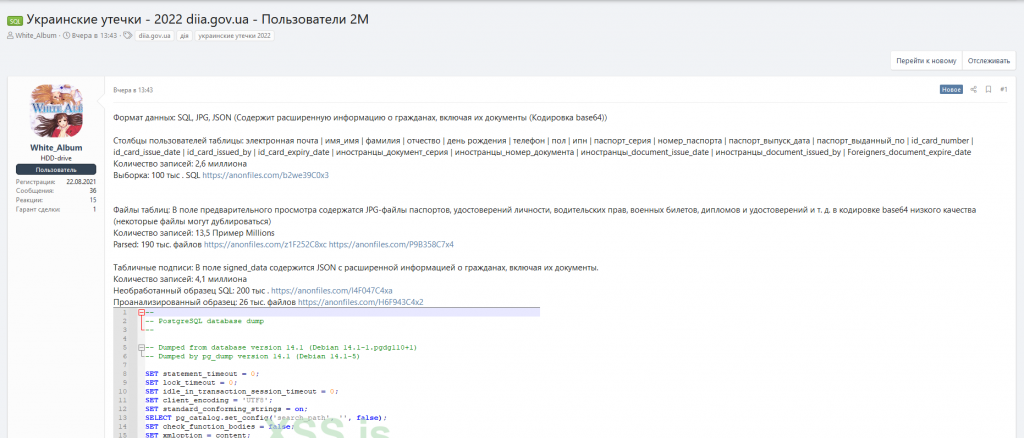
Task: Open the White_Album username under avatar
Action: pos(56,148)
